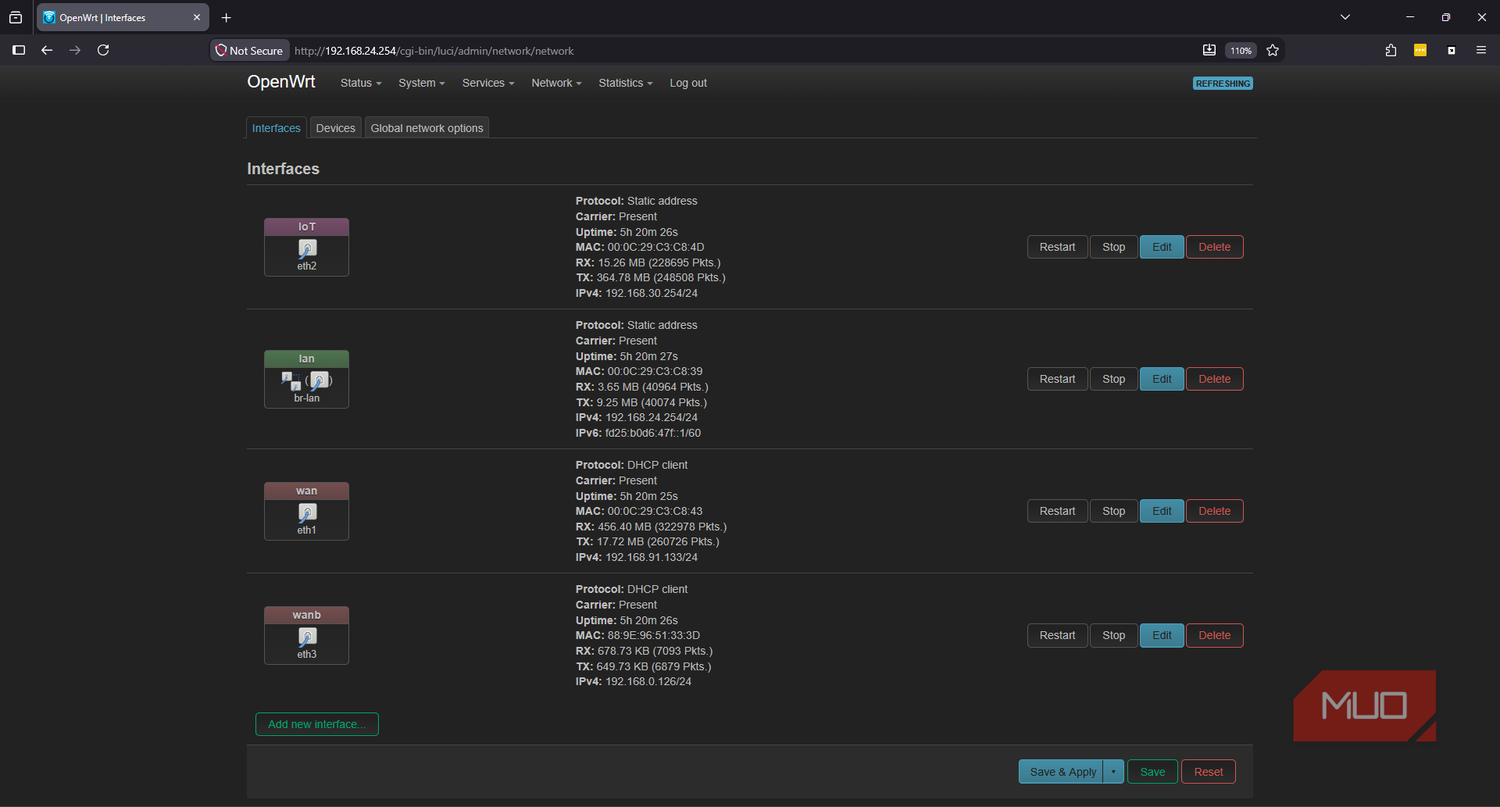Click the yellow extension icon in toolbar
1500x807 pixels.
click(x=1420, y=50)
